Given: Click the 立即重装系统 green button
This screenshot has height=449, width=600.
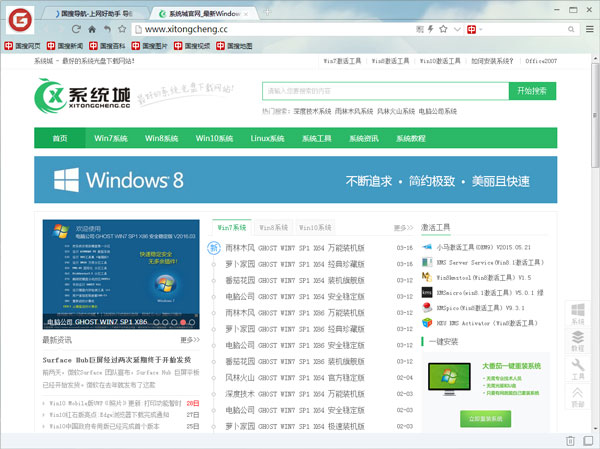Looking at the screenshot, I should pyautogui.click(x=486, y=419).
